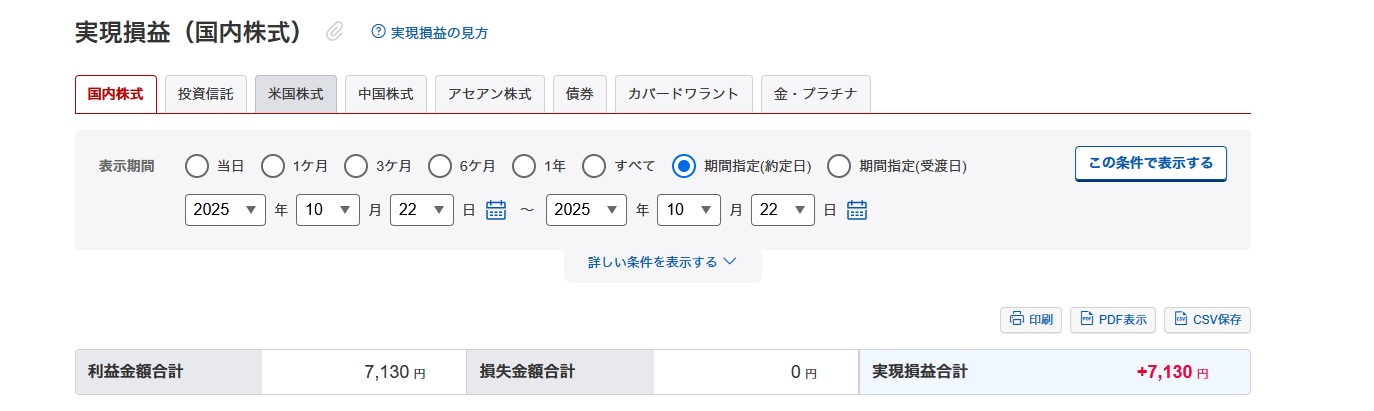This screenshot has width=1374, height=411.
Task: Switch to the 投資信託 tab
Action: [205, 94]
